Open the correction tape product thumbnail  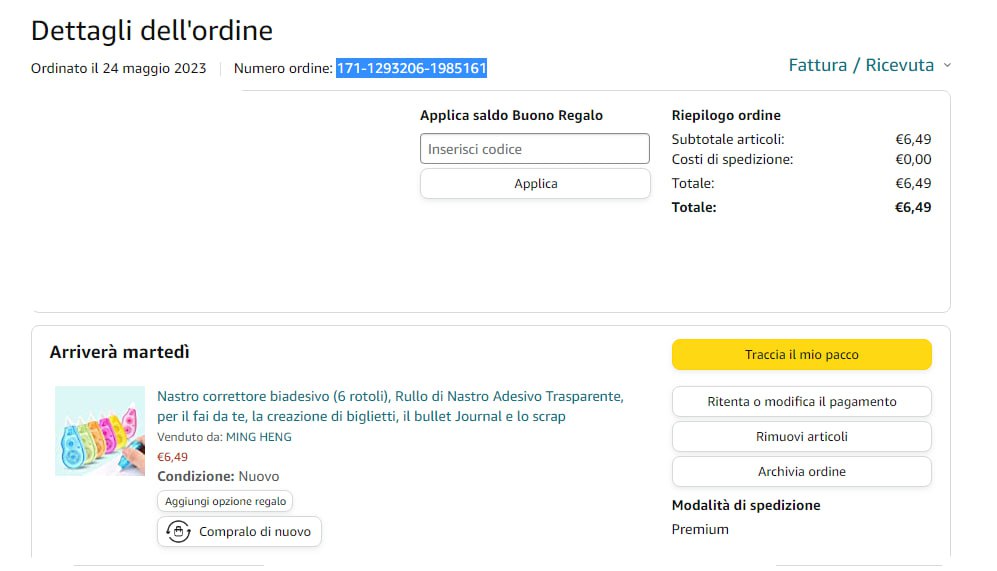click(x=100, y=431)
